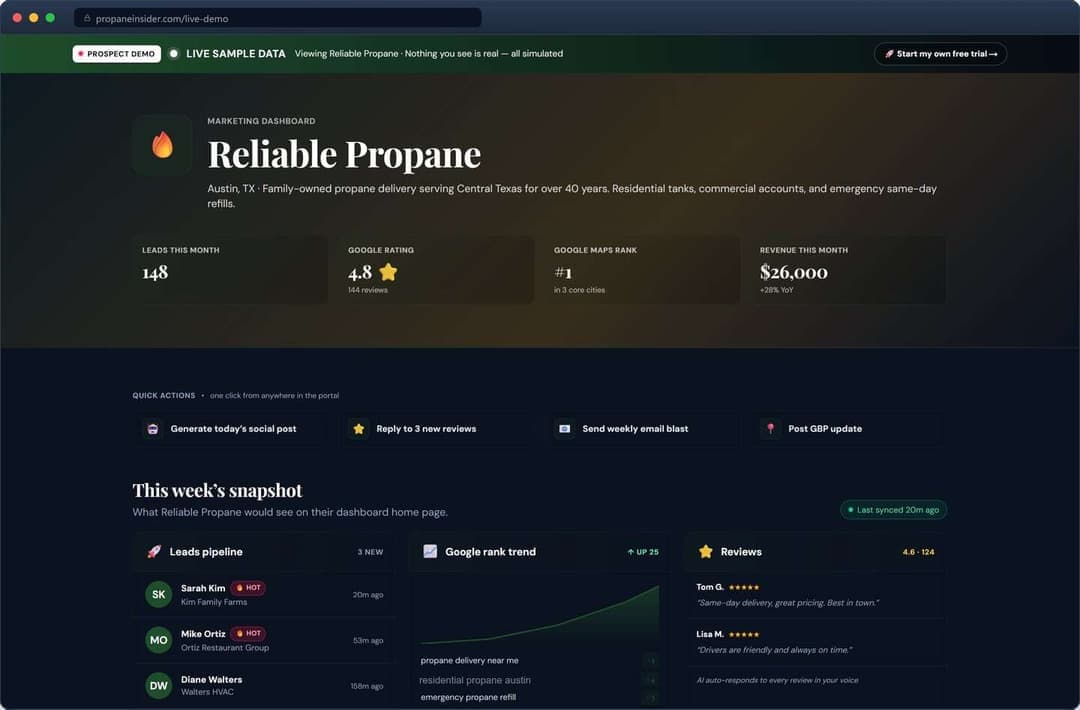Click the browser URL address field

click(278, 19)
